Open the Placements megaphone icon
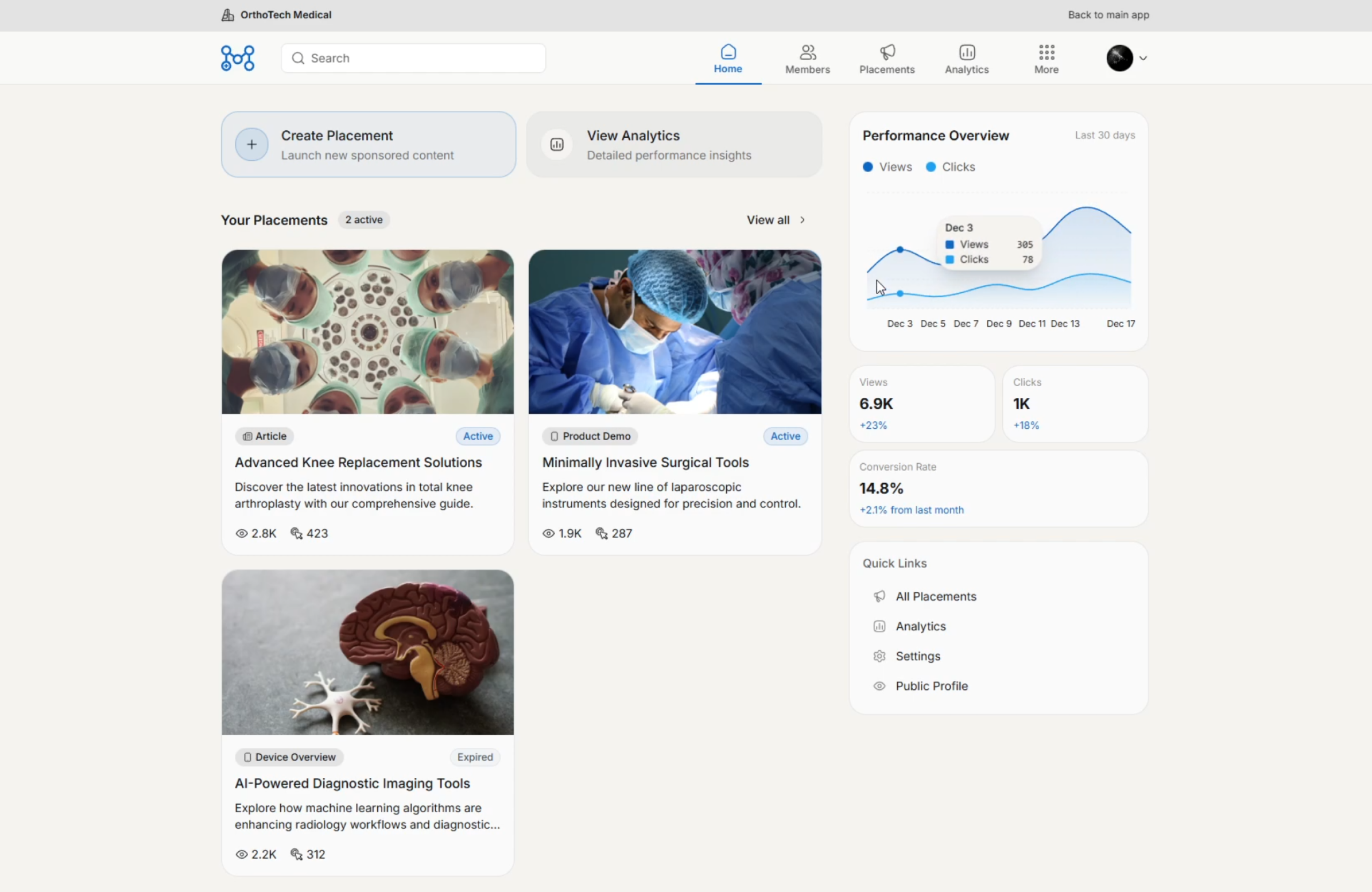This screenshot has width=1372, height=892. 886,53
